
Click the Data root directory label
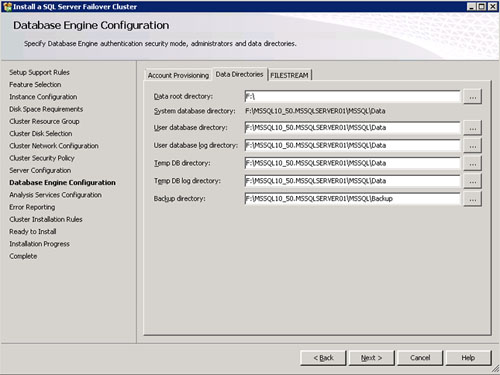pos(183,96)
